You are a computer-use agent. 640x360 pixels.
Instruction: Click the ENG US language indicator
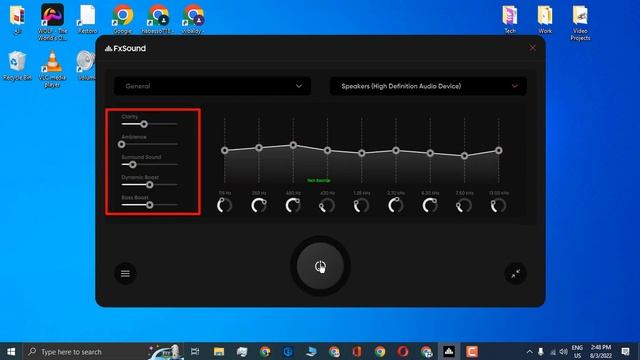(577, 351)
